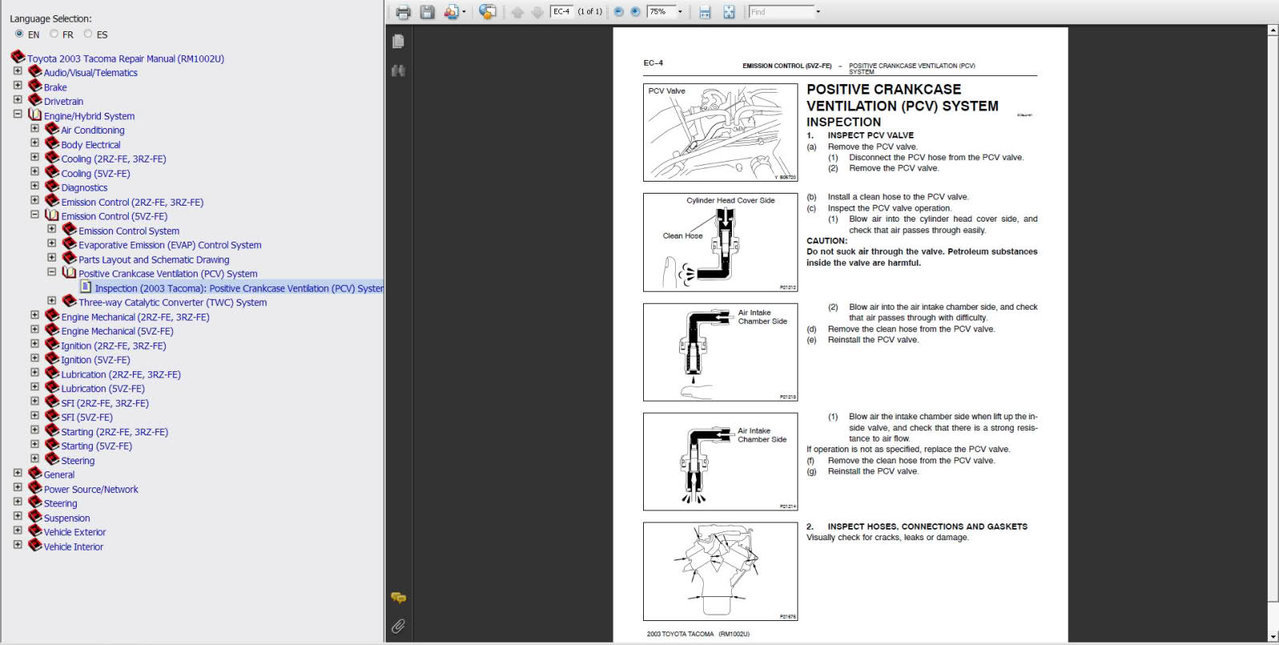Viewport: 1279px width, 645px height.
Task: Click the book icon beside Vehicle Interior
Action: pyautogui.click(x=35, y=546)
